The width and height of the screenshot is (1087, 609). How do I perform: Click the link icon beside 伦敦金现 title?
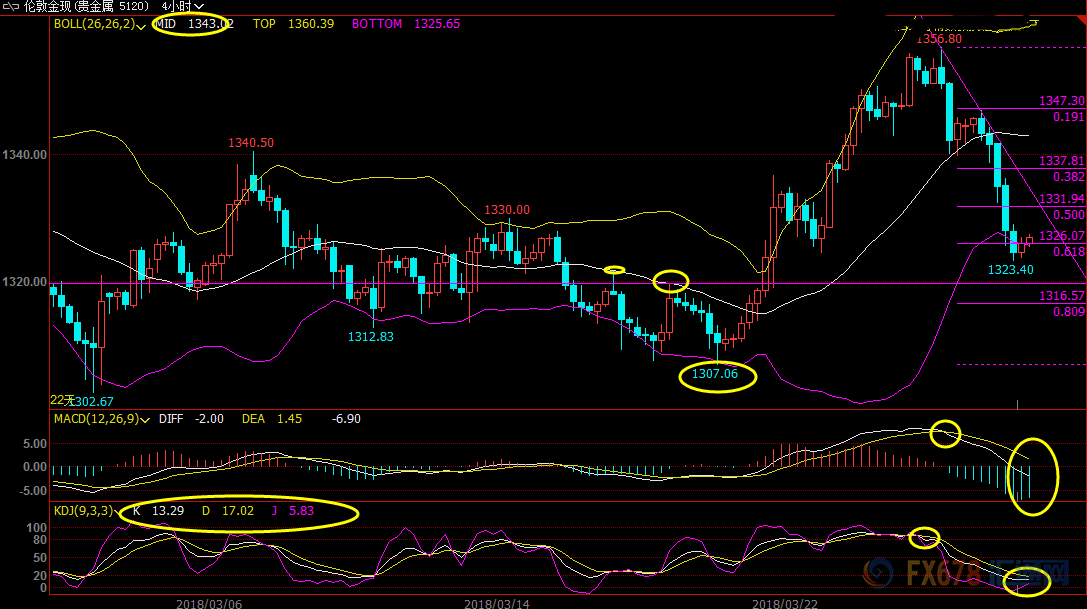click(10, 6)
